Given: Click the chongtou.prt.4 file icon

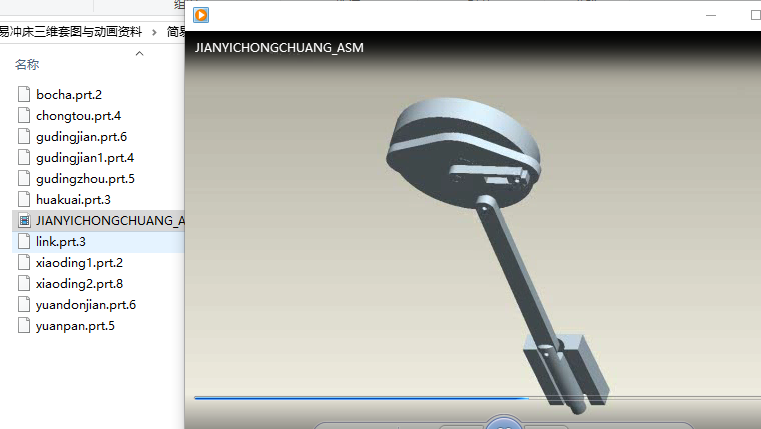Looking at the screenshot, I should 24,115.
